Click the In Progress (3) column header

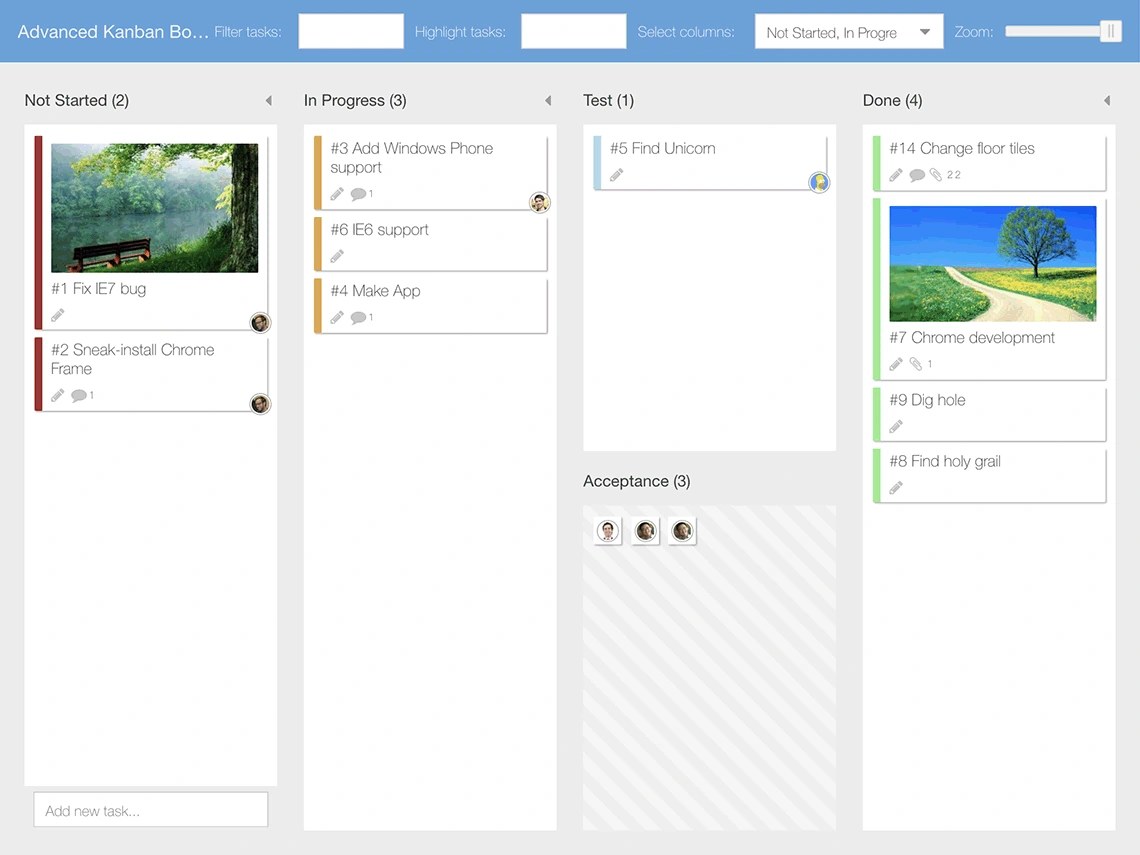355,100
